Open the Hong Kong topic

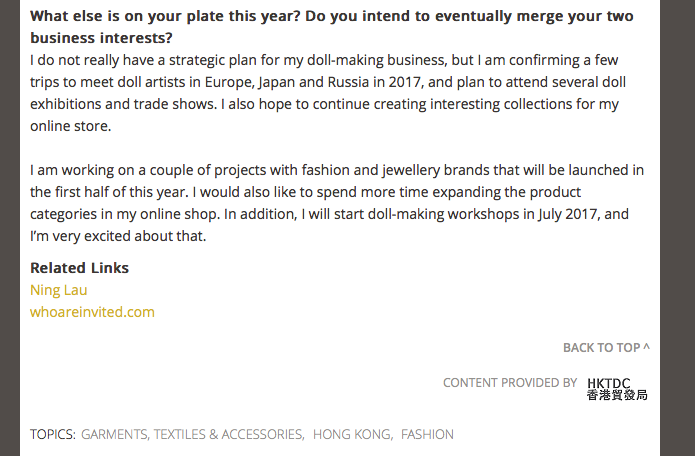pyautogui.click(x=352, y=434)
